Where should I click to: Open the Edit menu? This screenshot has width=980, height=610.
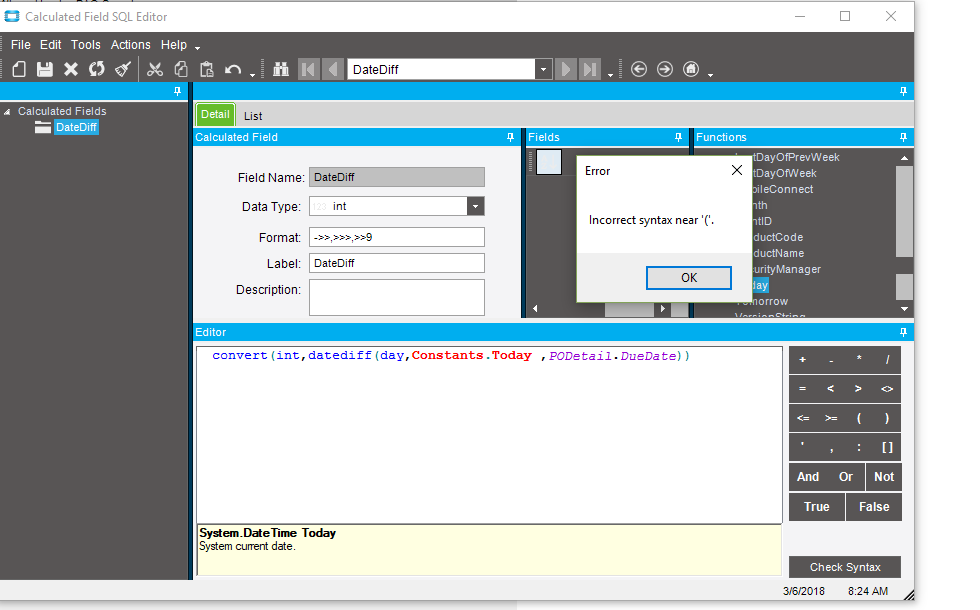click(50, 45)
